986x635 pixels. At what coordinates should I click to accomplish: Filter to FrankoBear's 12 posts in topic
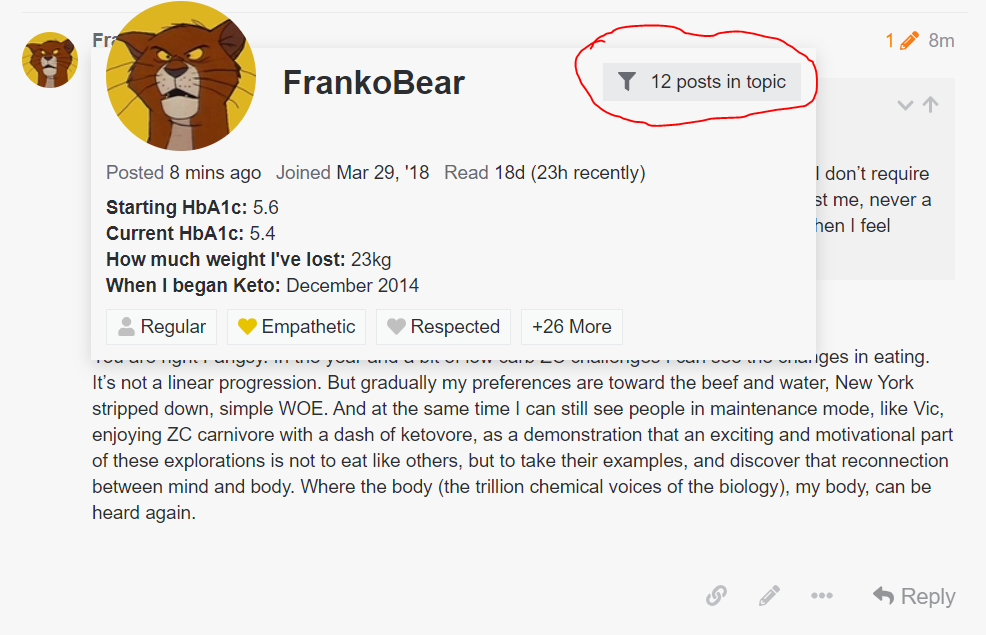point(702,82)
